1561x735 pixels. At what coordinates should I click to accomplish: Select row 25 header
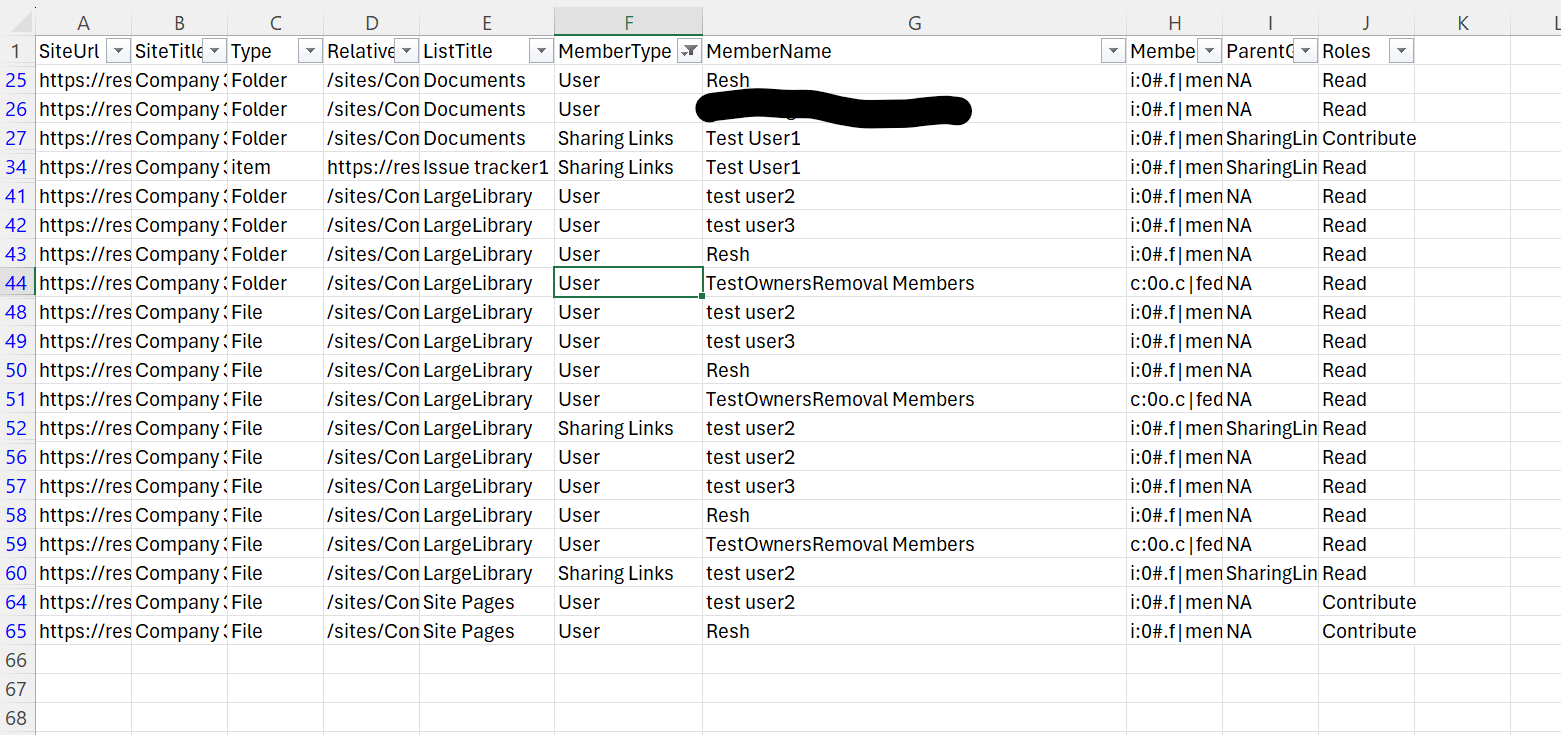[17, 80]
